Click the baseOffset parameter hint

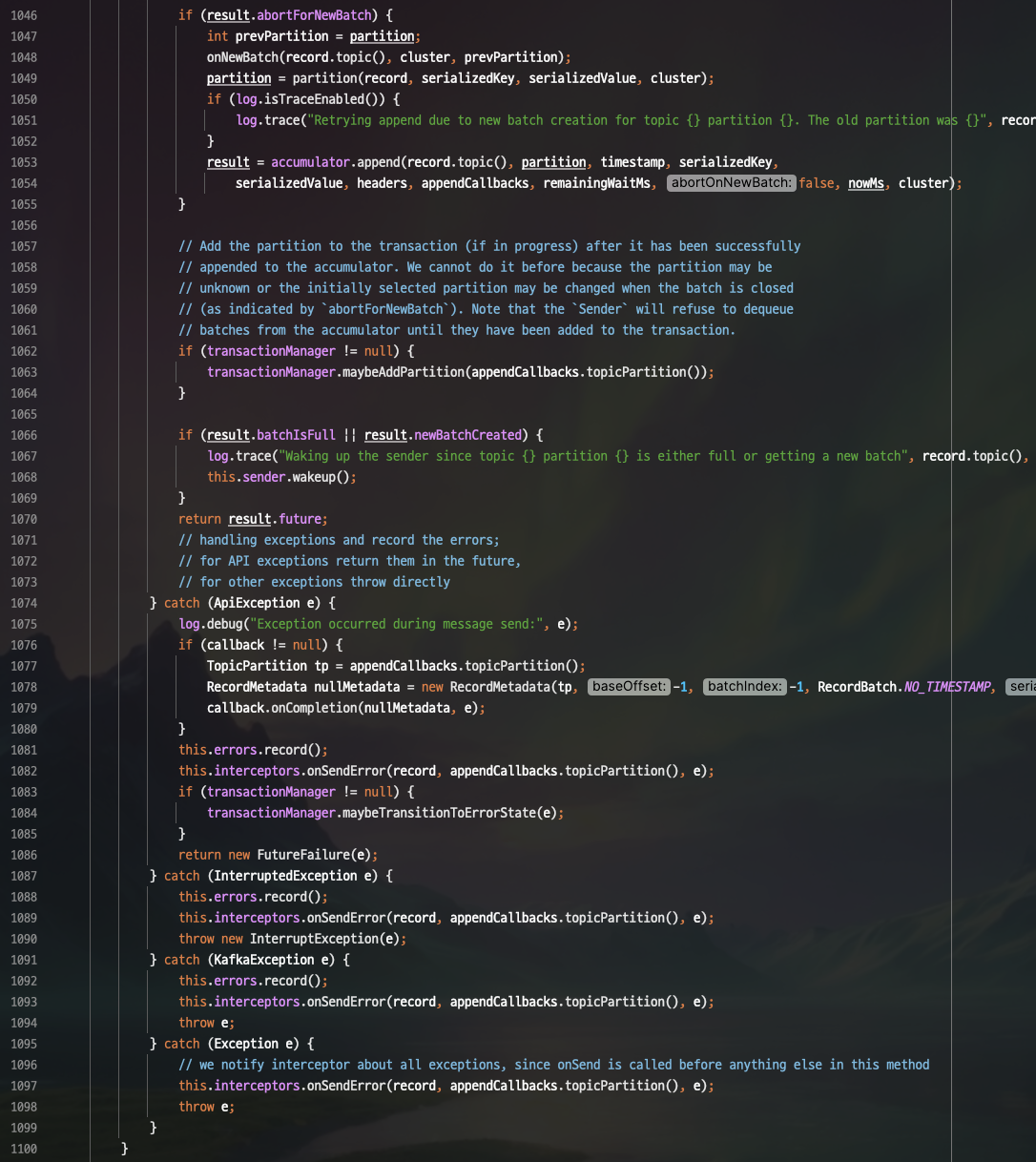click(629, 687)
